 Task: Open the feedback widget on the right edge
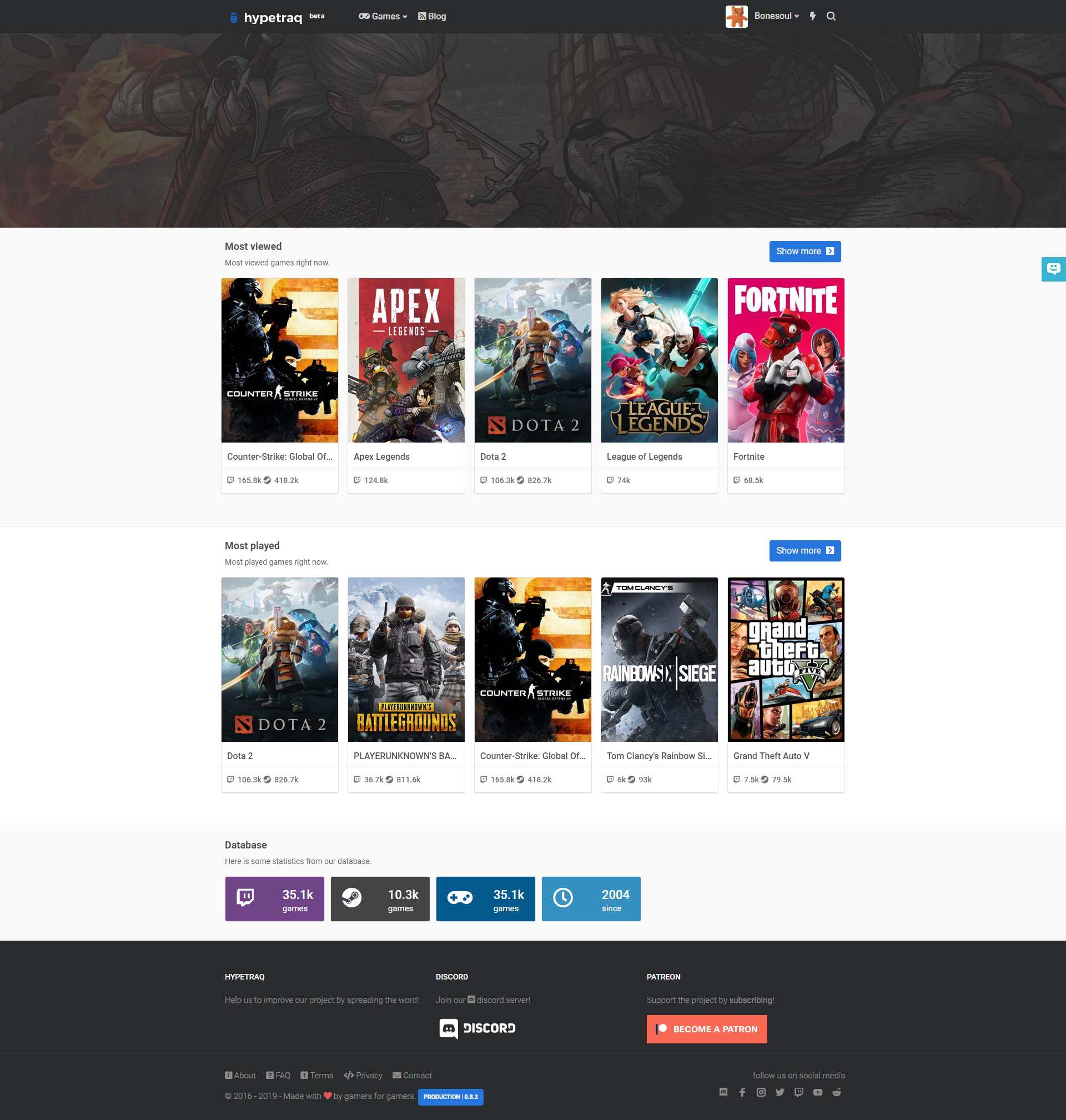pos(1055,269)
